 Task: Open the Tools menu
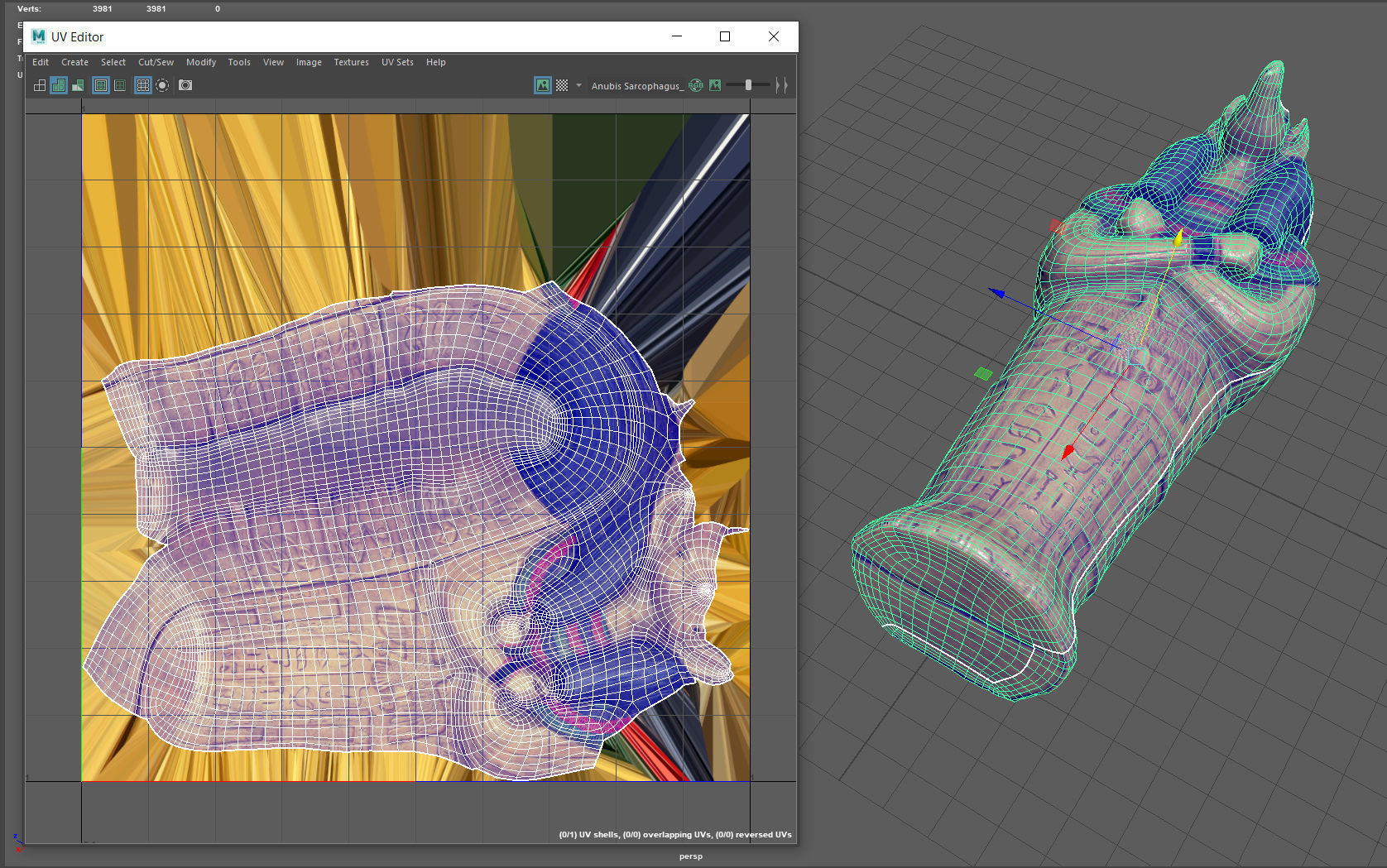click(239, 62)
